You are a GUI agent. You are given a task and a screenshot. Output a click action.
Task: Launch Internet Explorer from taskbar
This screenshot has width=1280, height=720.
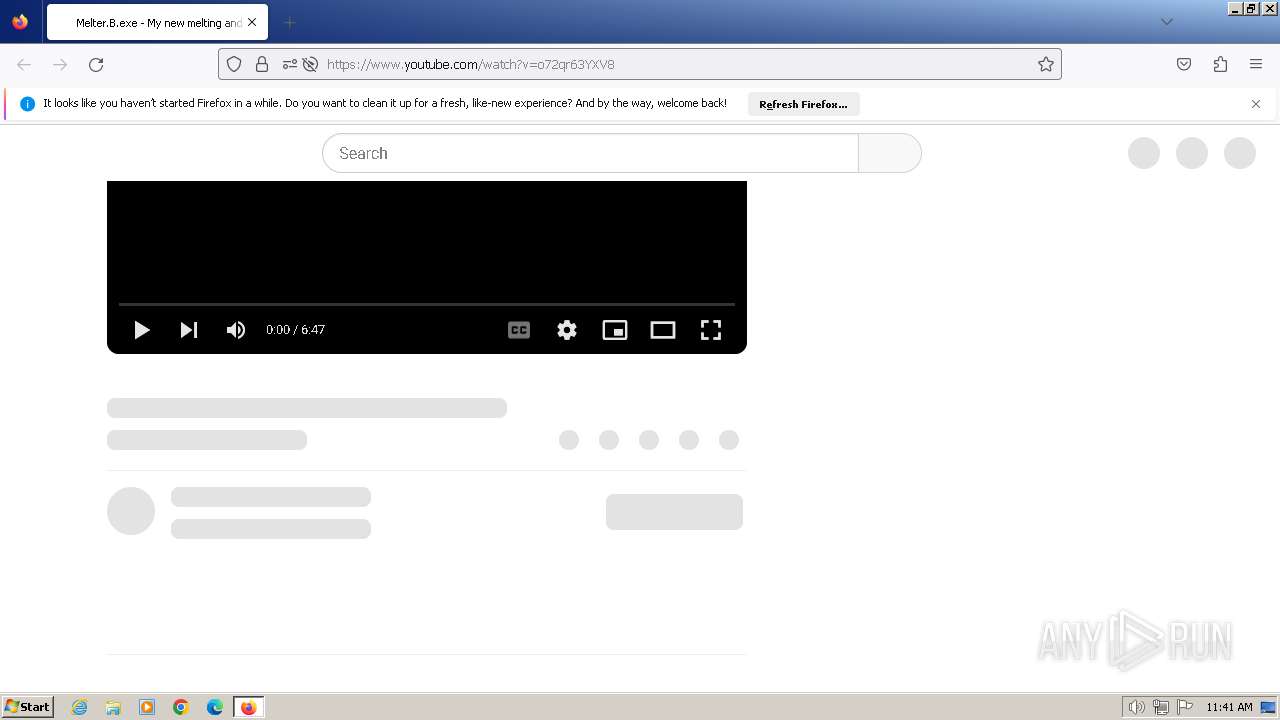point(80,707)
